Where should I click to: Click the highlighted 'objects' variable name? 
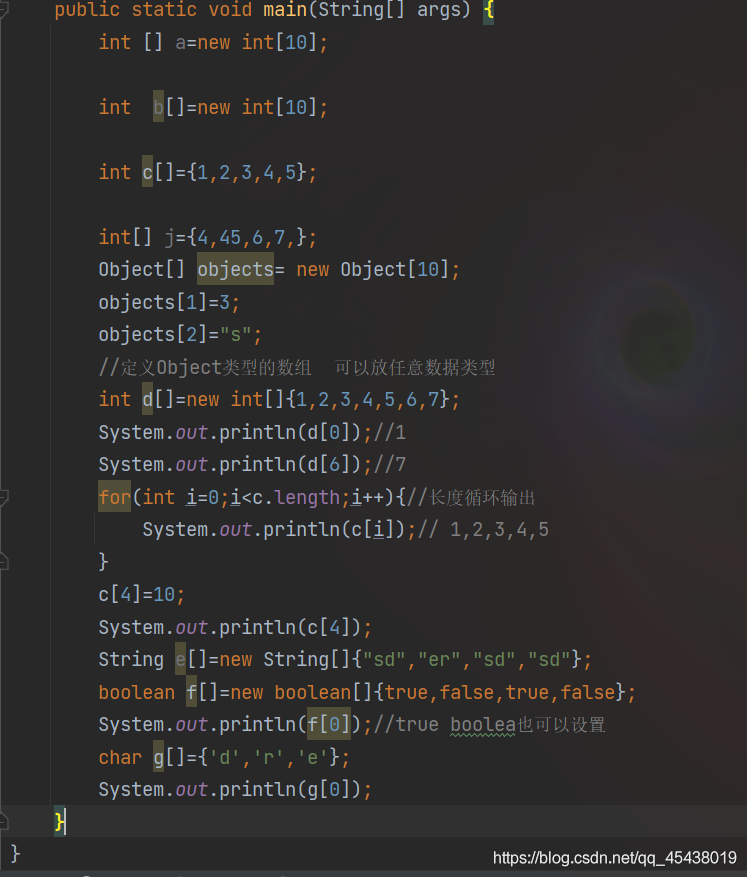(x=235, y=270)
